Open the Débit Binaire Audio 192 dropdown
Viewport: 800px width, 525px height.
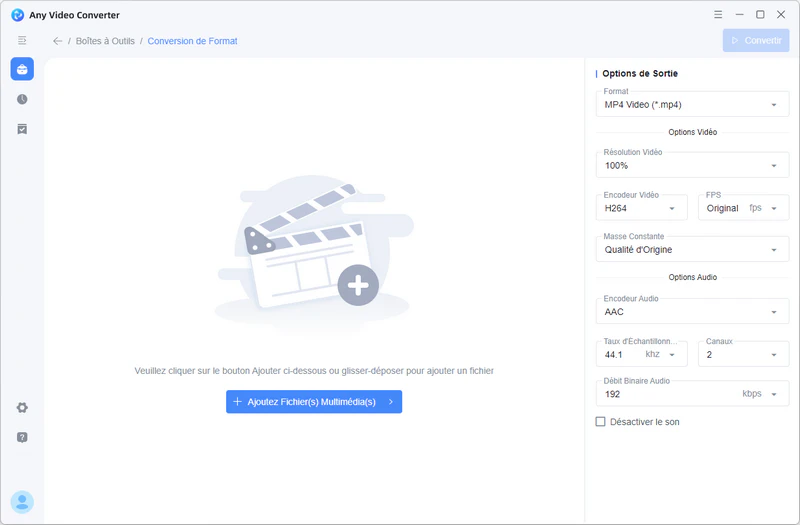pos(692,394)
